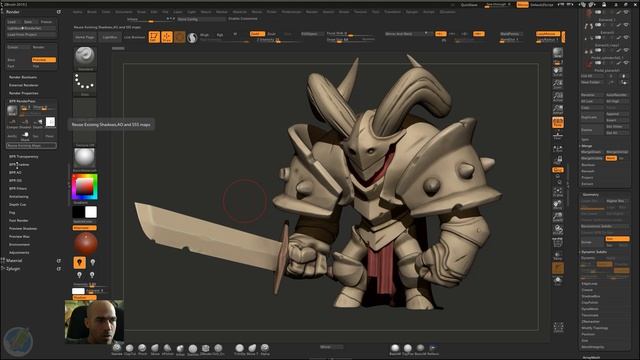Toggle Persp perspective on right shelf
The height and width of the screenshot is (360, 640).
pyautogui.click(x=558, y=122)
